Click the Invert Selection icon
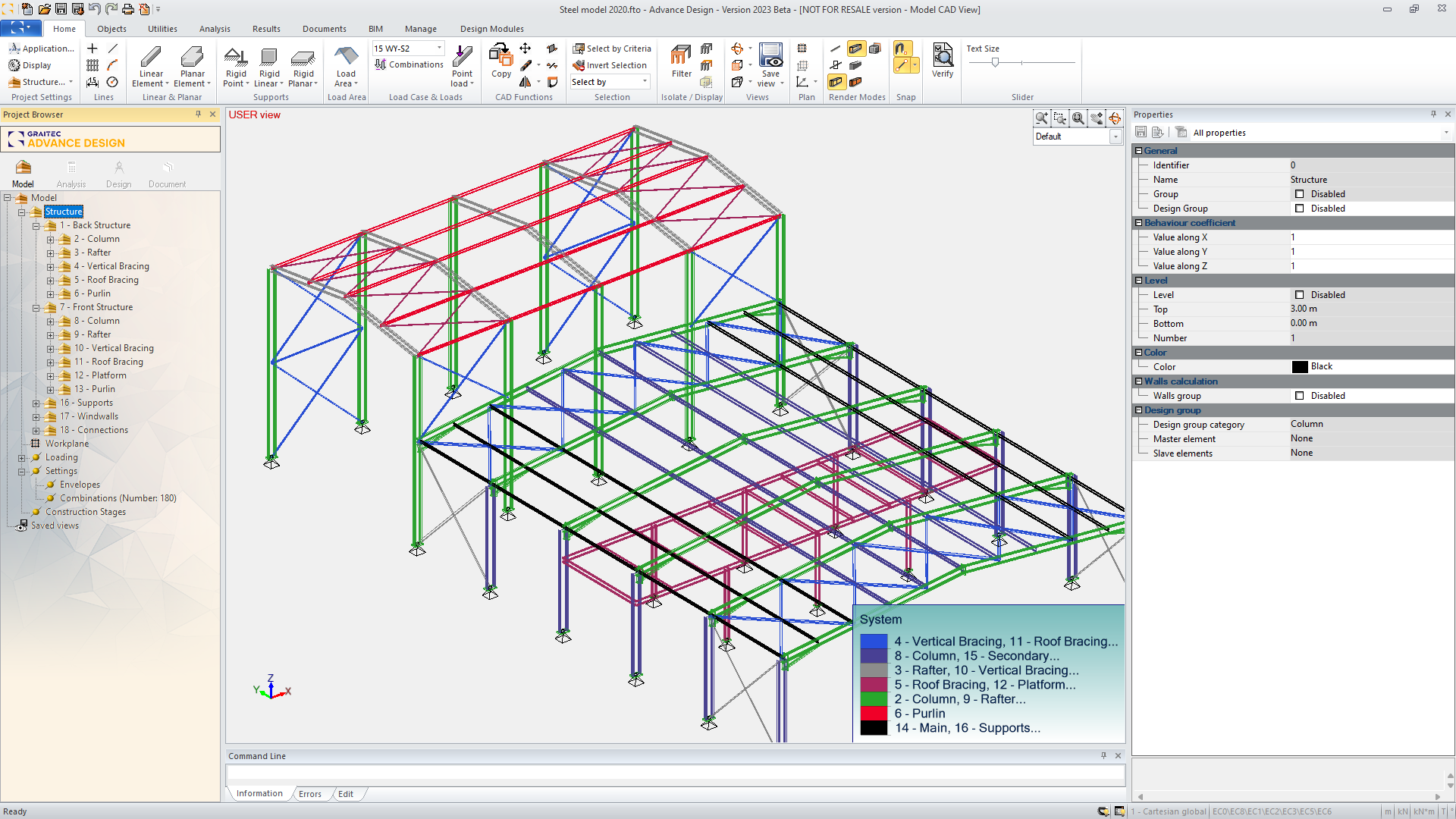 pyautogui.click(x=579, y=65)
